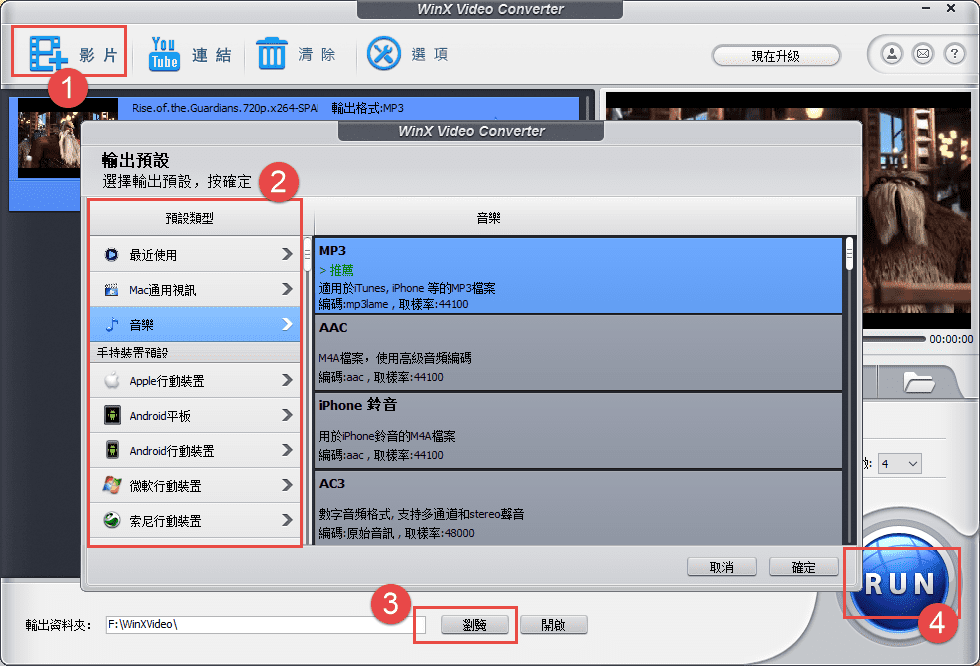Expand the Mac通用視訊 category arrow
980x666 pixels.
pyautogui.click(x=287, y=289)
